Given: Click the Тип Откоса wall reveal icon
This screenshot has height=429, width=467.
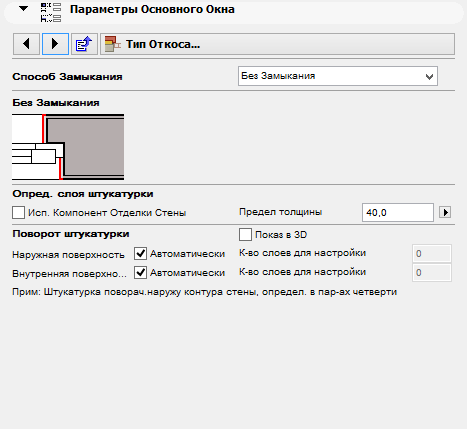Looking at the screenshot, I should (x=113, y=44).
